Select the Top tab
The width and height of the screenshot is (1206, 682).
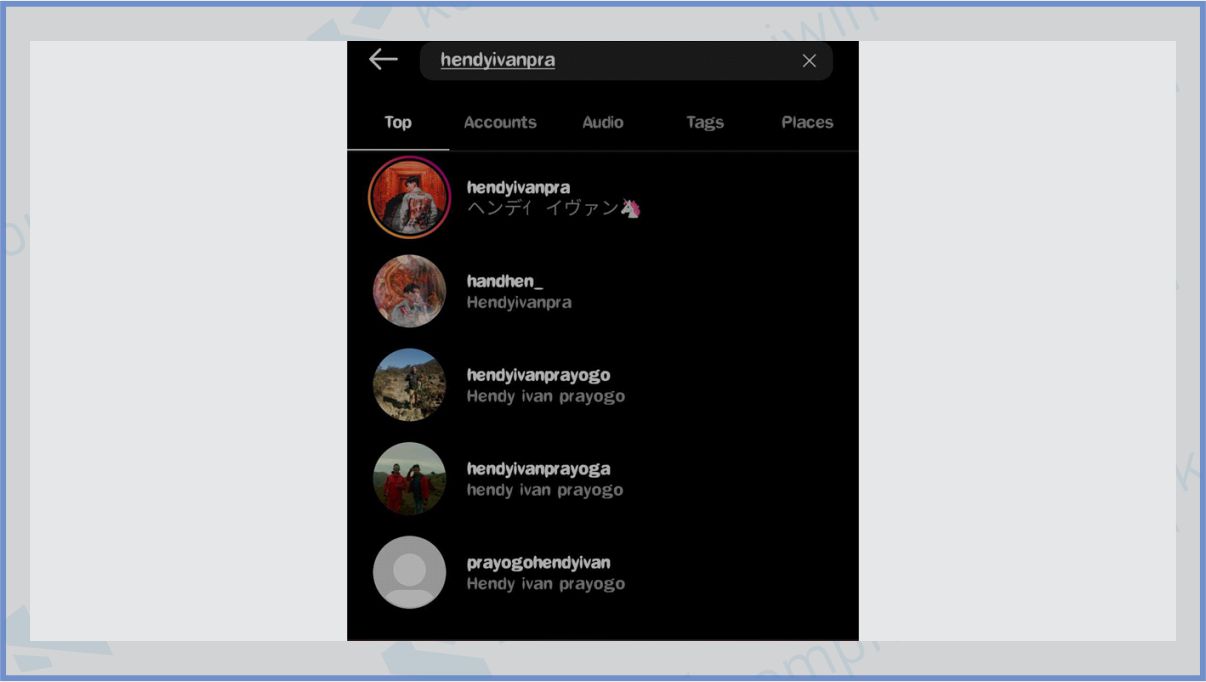coord(398,122)
